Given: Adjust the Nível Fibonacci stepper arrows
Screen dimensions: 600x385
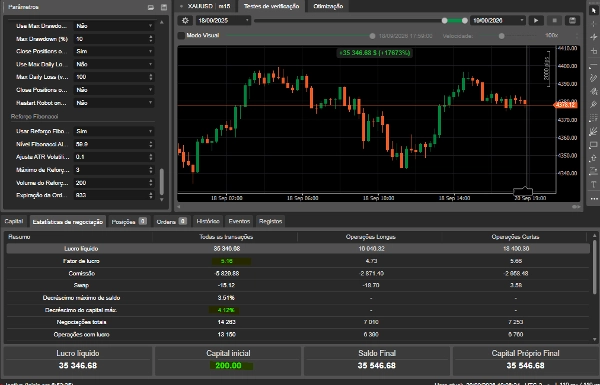Looking at the screenshot, I should point(151,144).
